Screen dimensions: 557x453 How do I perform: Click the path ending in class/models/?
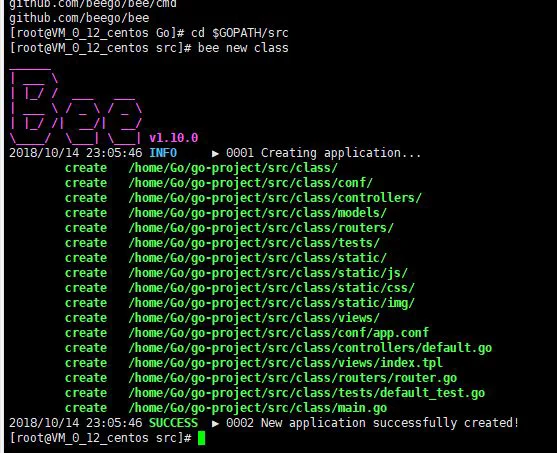click(258, 213)
